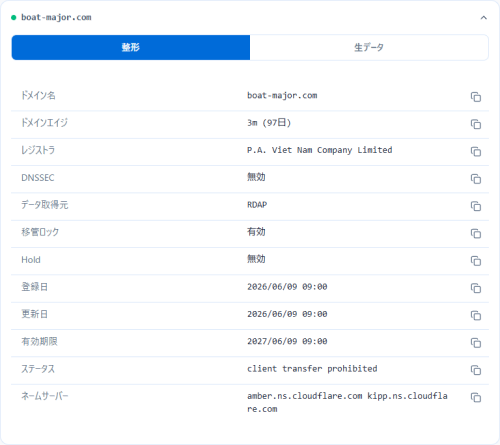Click the Hold label
Viewport: 500px width, 445px height.
(x=31, y=260)
